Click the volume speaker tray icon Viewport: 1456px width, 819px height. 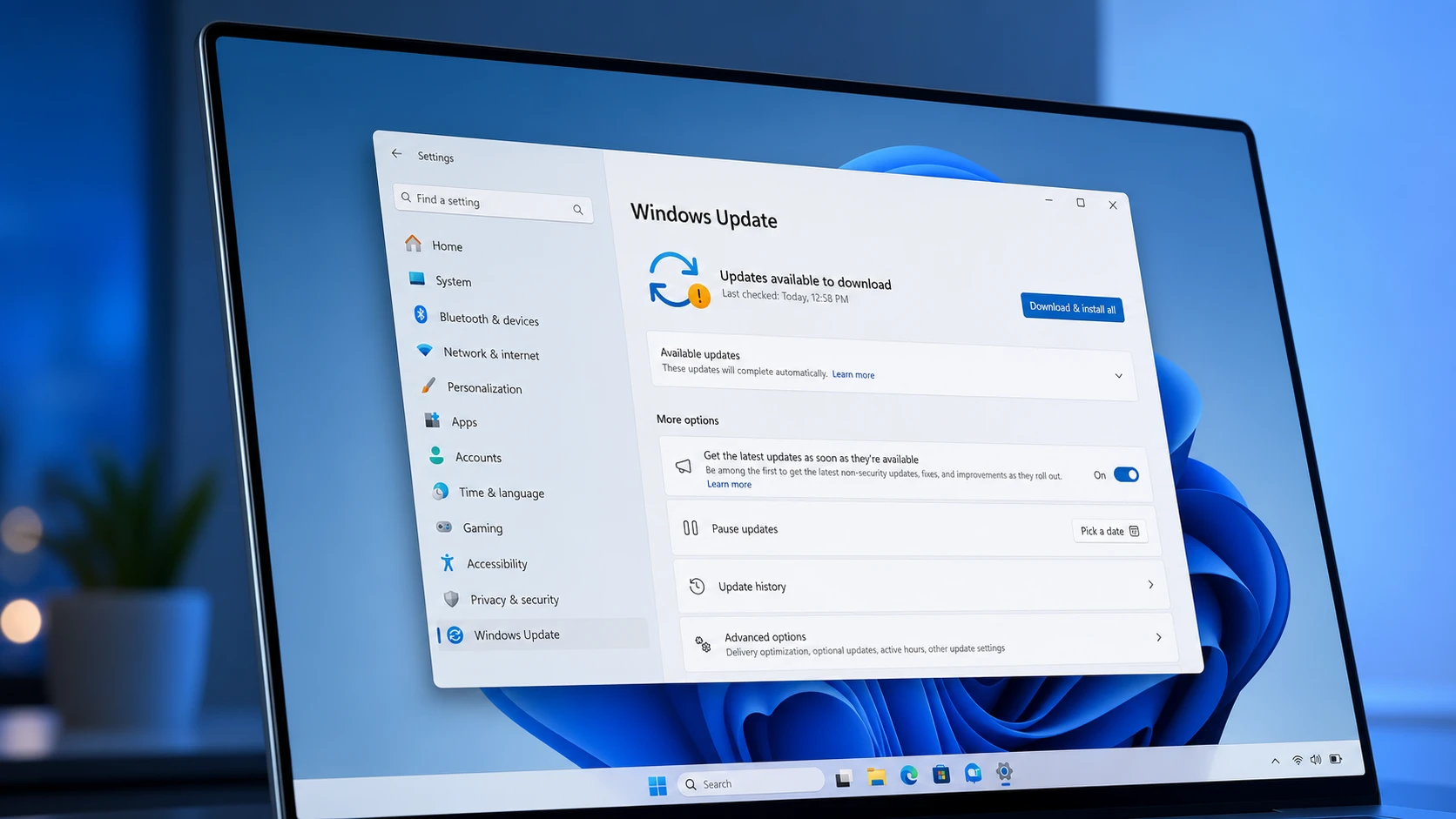tap(1316, 759)
